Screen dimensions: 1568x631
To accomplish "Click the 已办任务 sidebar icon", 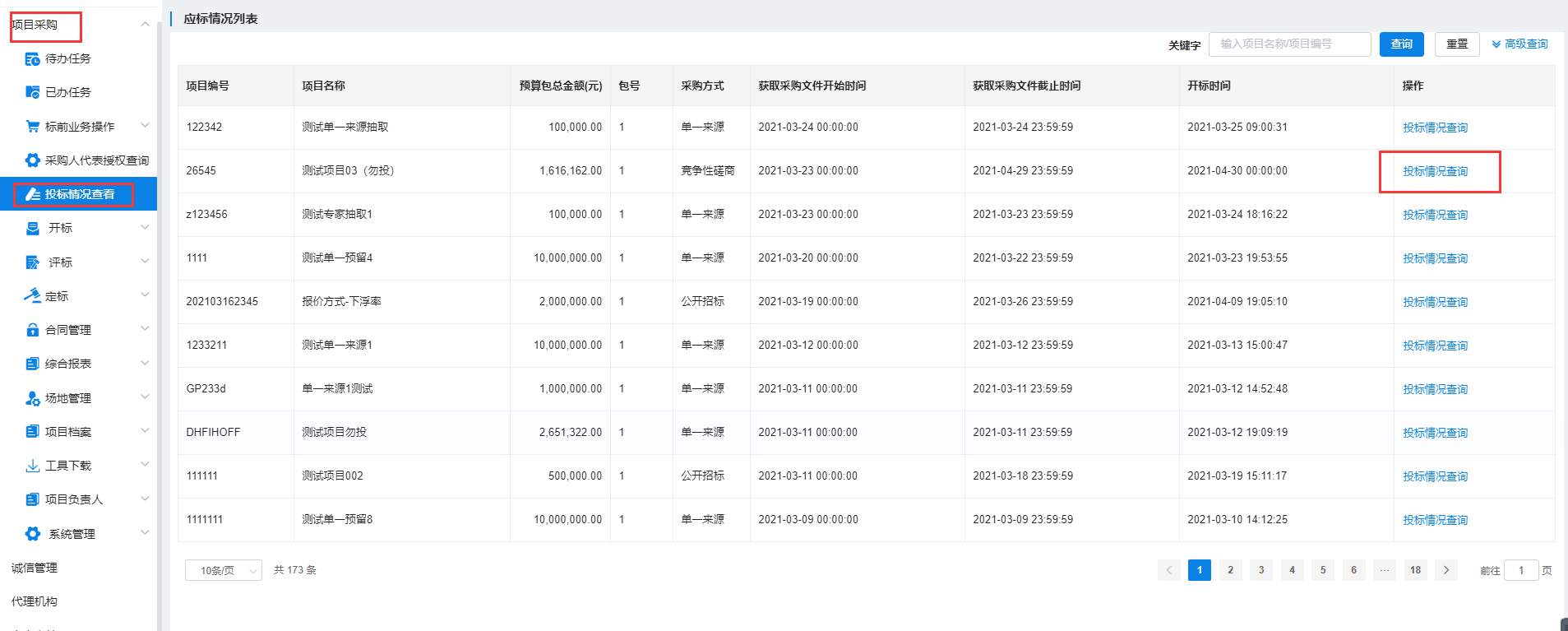I will click(x=32, y=92).
